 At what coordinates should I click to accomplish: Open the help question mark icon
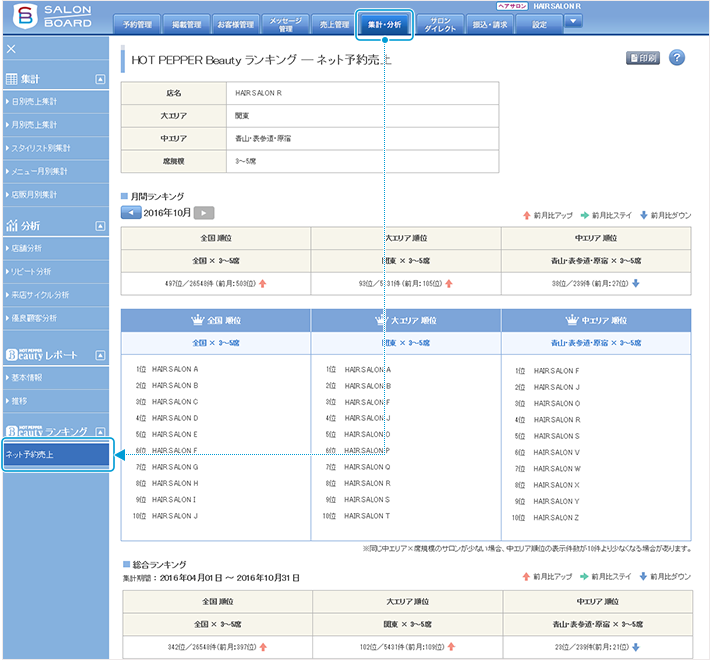pos(677,58)
